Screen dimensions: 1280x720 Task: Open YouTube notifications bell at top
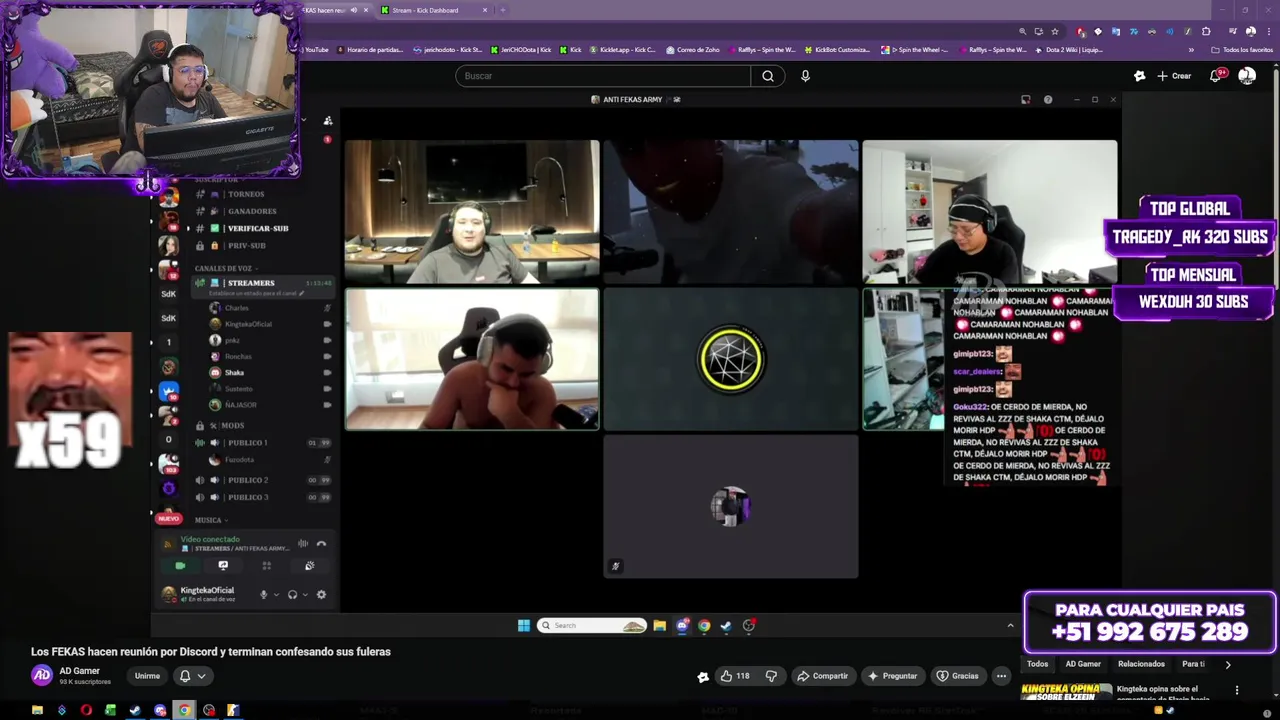tap(1216, 76)
